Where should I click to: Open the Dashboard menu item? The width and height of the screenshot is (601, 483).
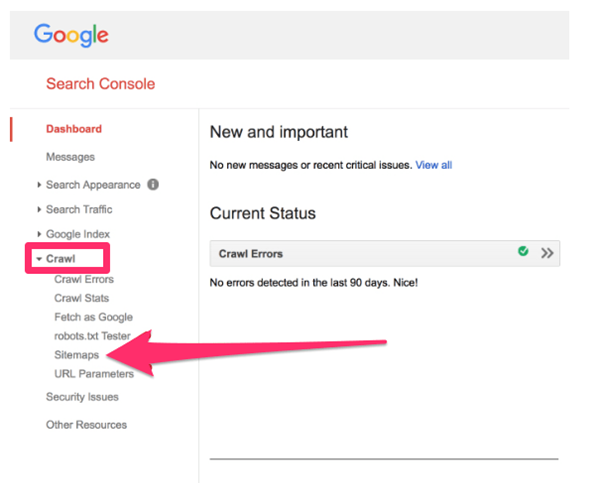[74, 129]
